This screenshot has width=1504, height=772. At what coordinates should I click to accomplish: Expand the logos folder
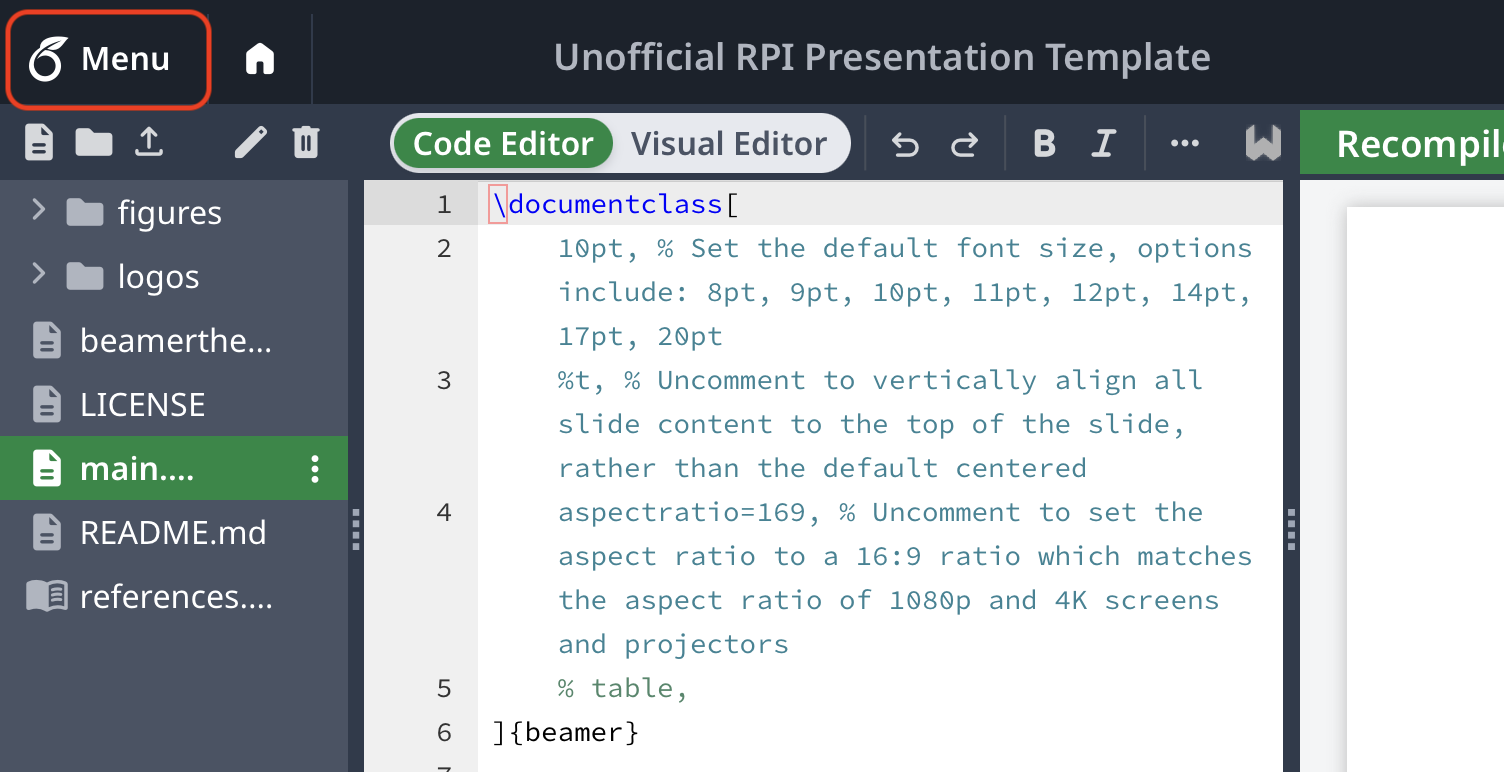[39, 275]
